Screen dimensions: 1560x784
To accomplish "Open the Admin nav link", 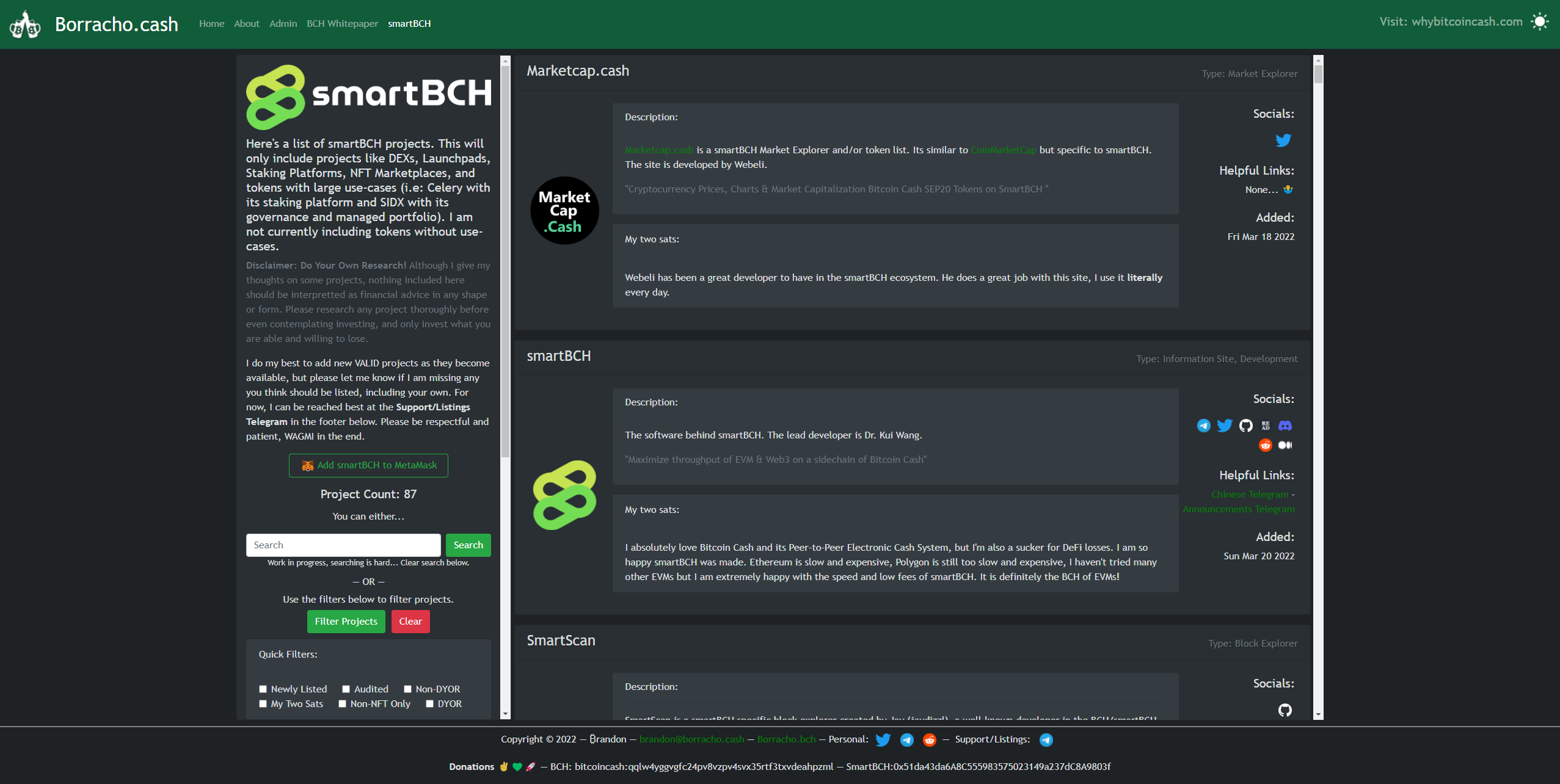I will pyautogui.click(x=283, y=24).
